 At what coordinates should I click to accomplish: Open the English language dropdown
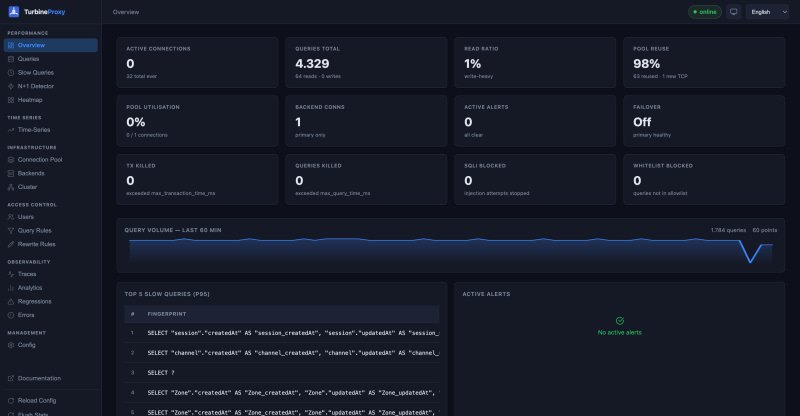tap(767, 12)
